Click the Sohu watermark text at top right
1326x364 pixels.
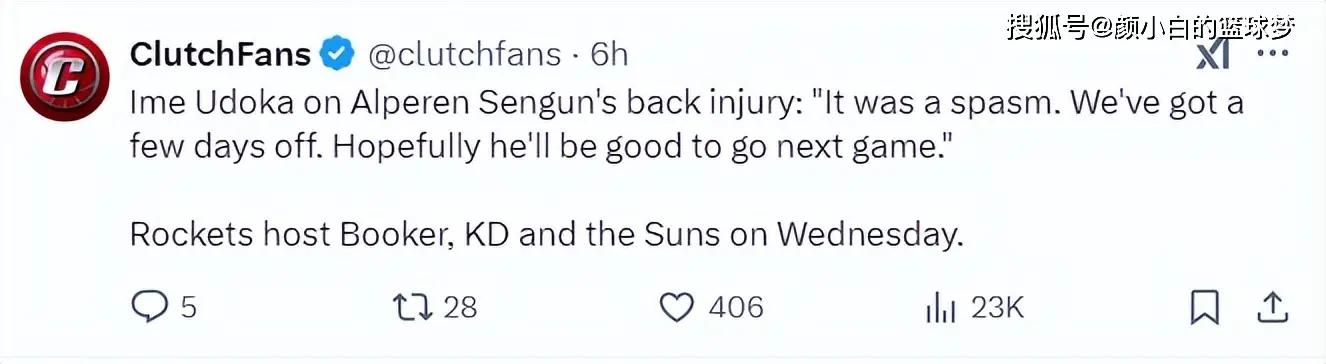tap(1148, 26)
